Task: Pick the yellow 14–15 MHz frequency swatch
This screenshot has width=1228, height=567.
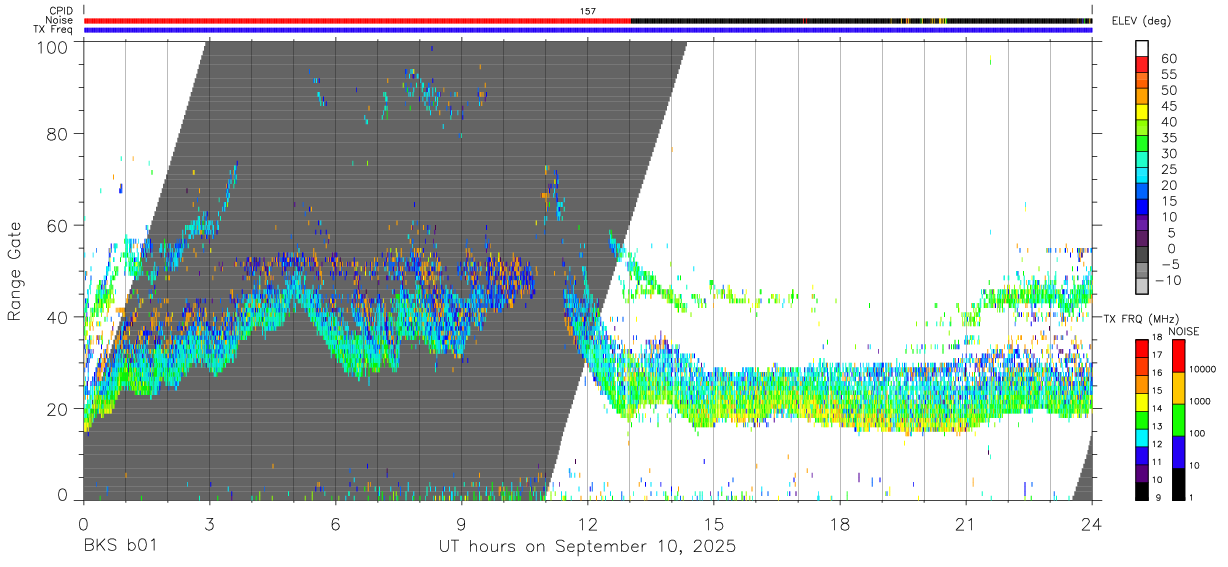Action: tap(1141, 401)
